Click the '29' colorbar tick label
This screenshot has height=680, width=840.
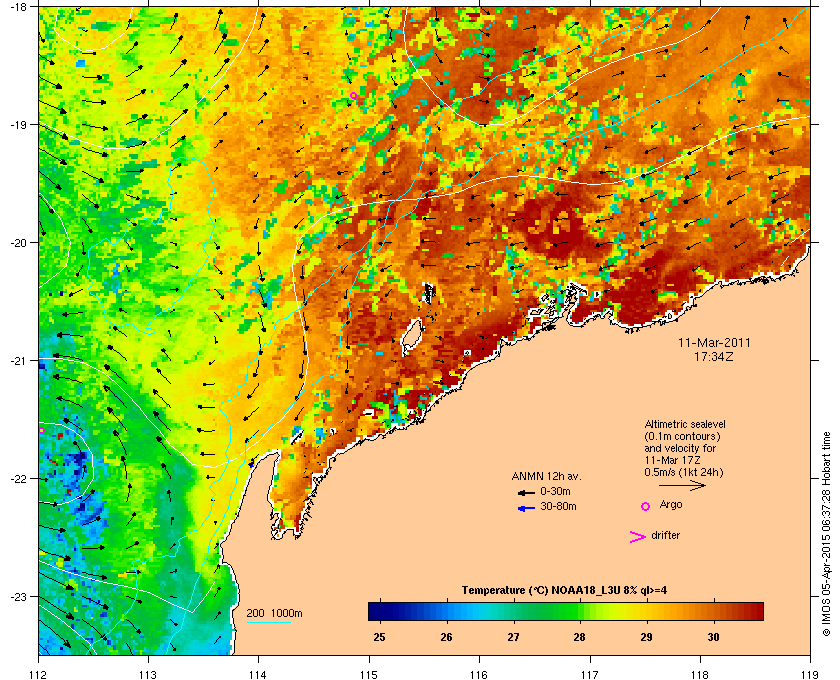(646, 637)
